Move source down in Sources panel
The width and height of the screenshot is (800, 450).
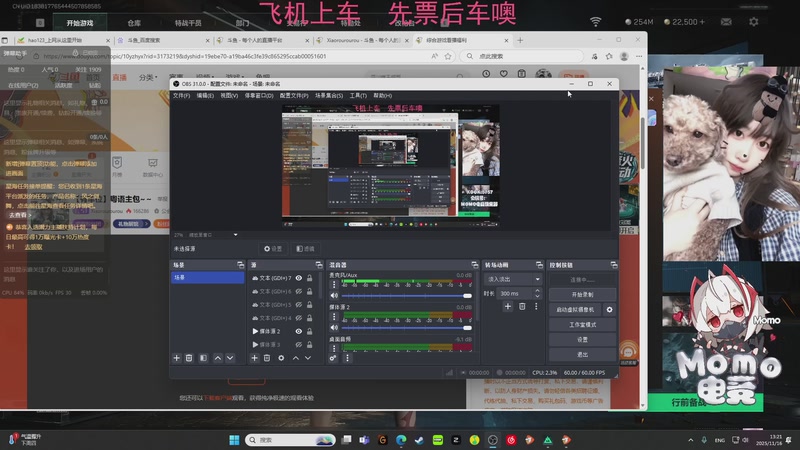tap(308, 358)
